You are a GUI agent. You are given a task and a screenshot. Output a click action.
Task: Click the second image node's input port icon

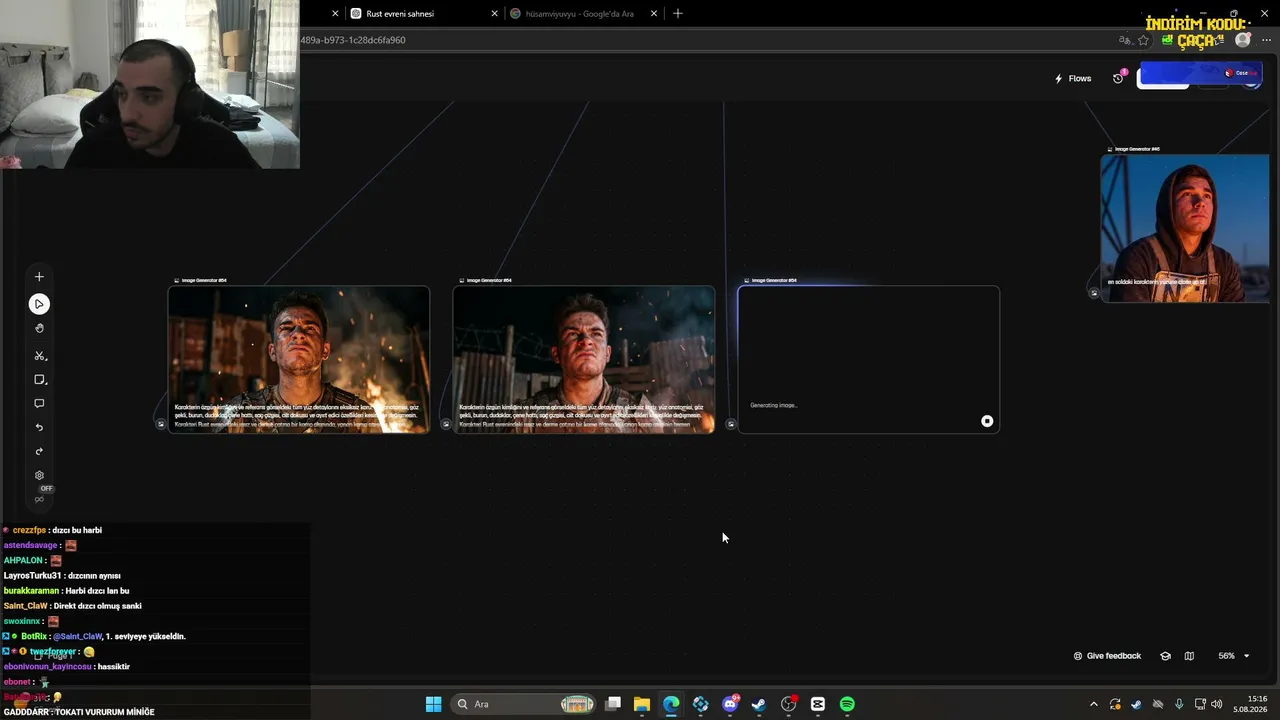pos(446,424)
